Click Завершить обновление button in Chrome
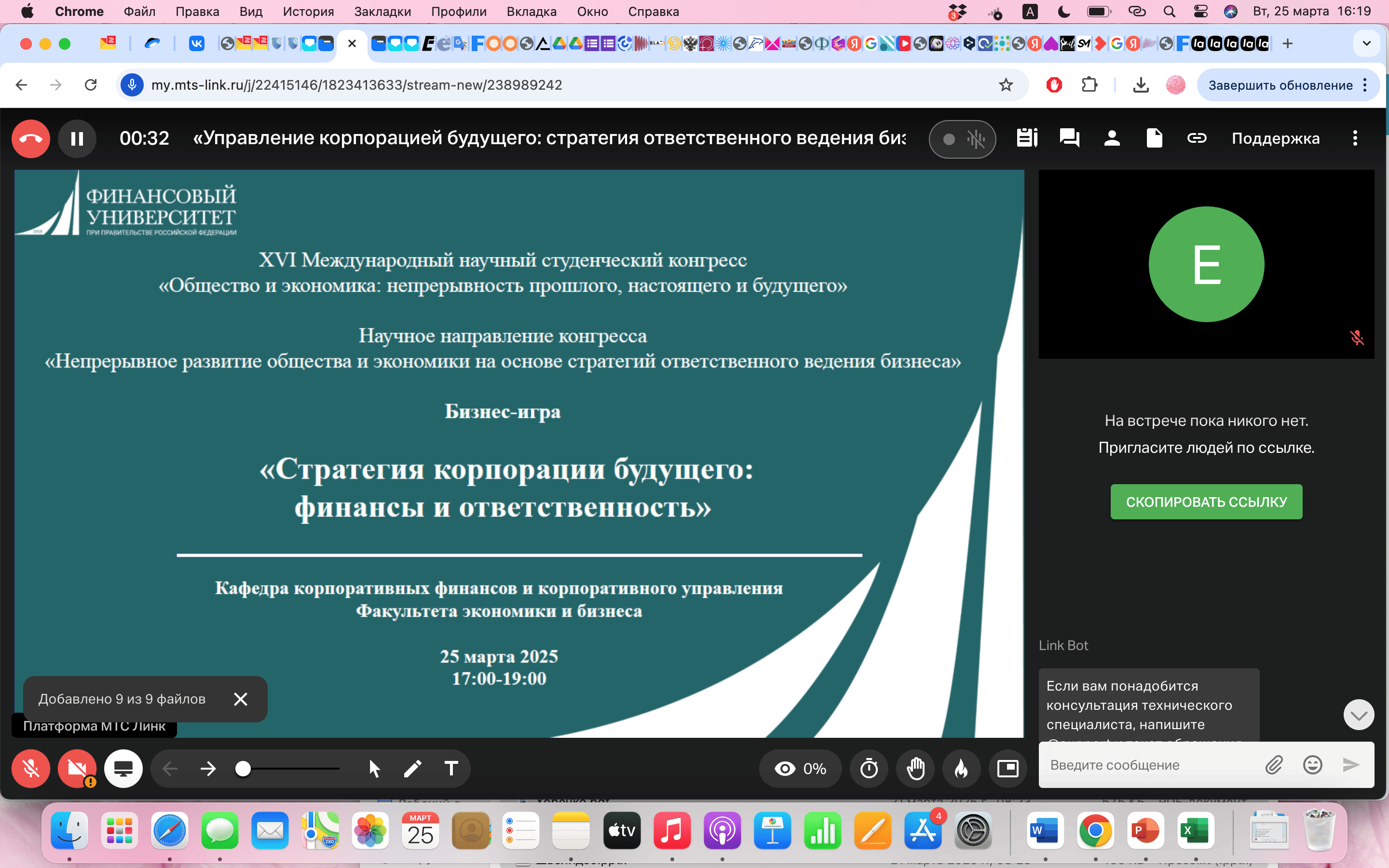 1280,85
